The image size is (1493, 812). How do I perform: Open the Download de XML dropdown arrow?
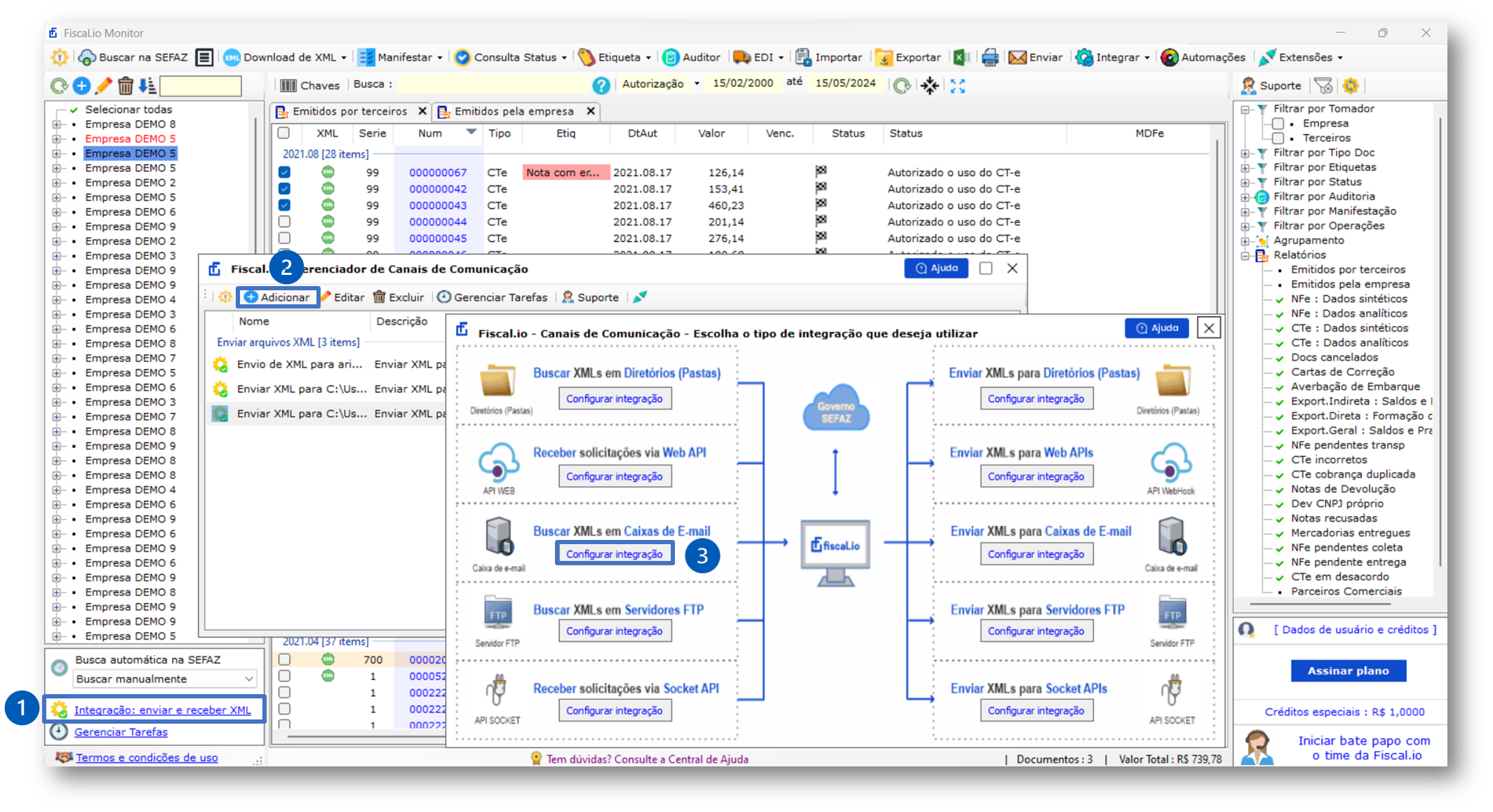[x=344, y=58]
